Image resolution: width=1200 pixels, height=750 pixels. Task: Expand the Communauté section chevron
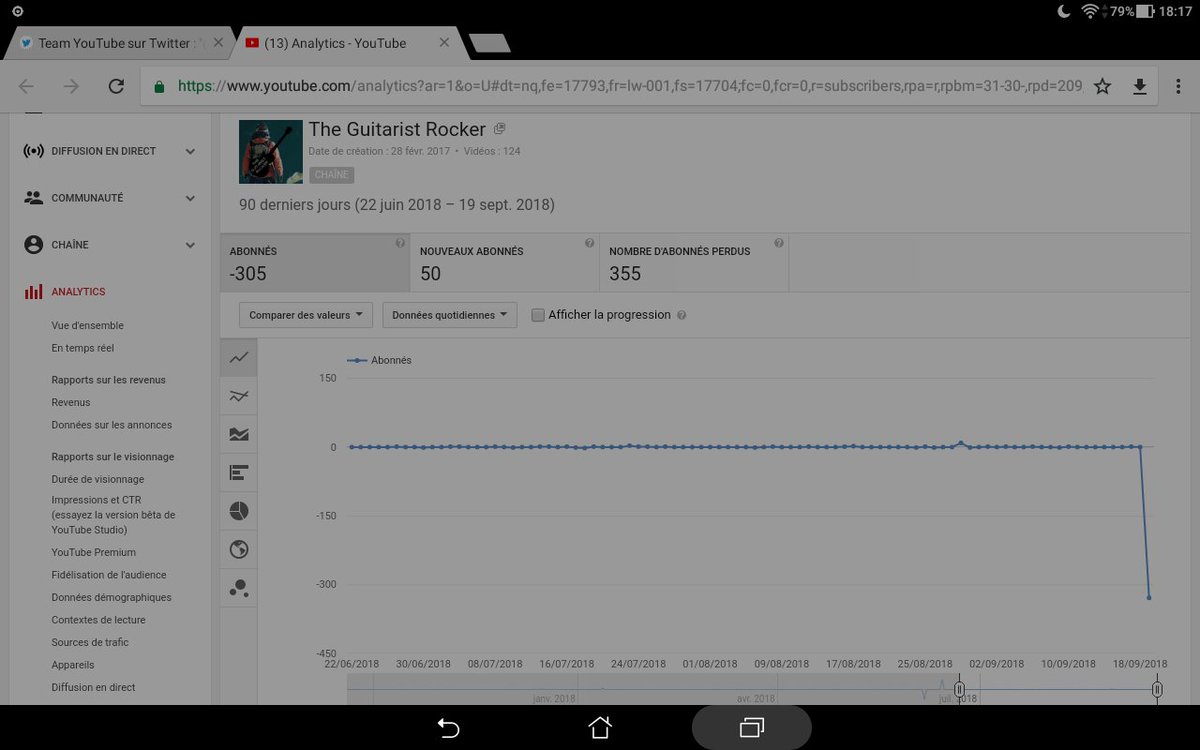190,198
